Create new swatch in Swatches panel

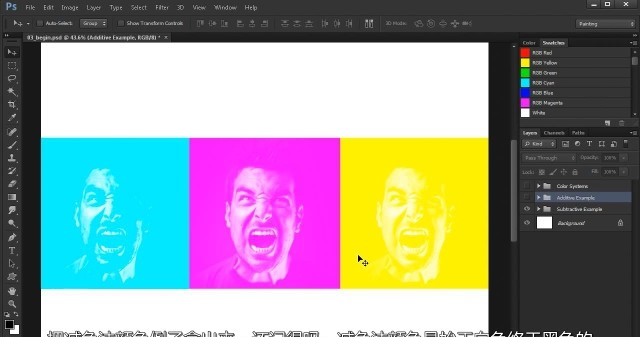click(607, 123)
